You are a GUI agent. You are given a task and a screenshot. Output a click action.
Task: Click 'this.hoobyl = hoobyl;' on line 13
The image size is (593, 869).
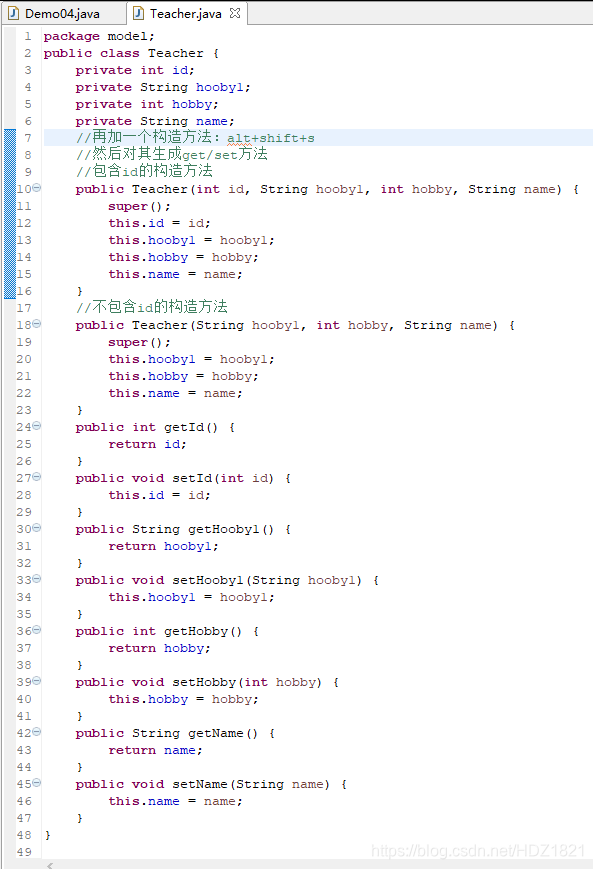point(191,241)
